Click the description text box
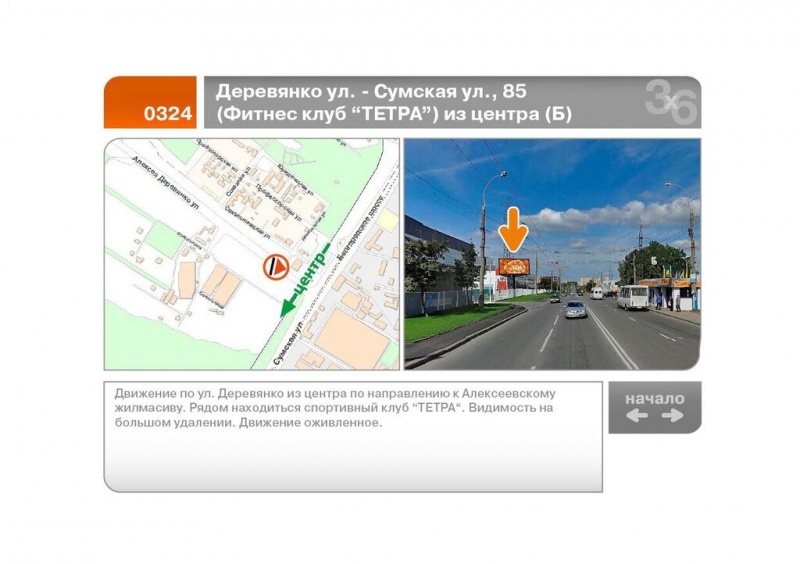800x564 pixels. (x=353, y=436)
